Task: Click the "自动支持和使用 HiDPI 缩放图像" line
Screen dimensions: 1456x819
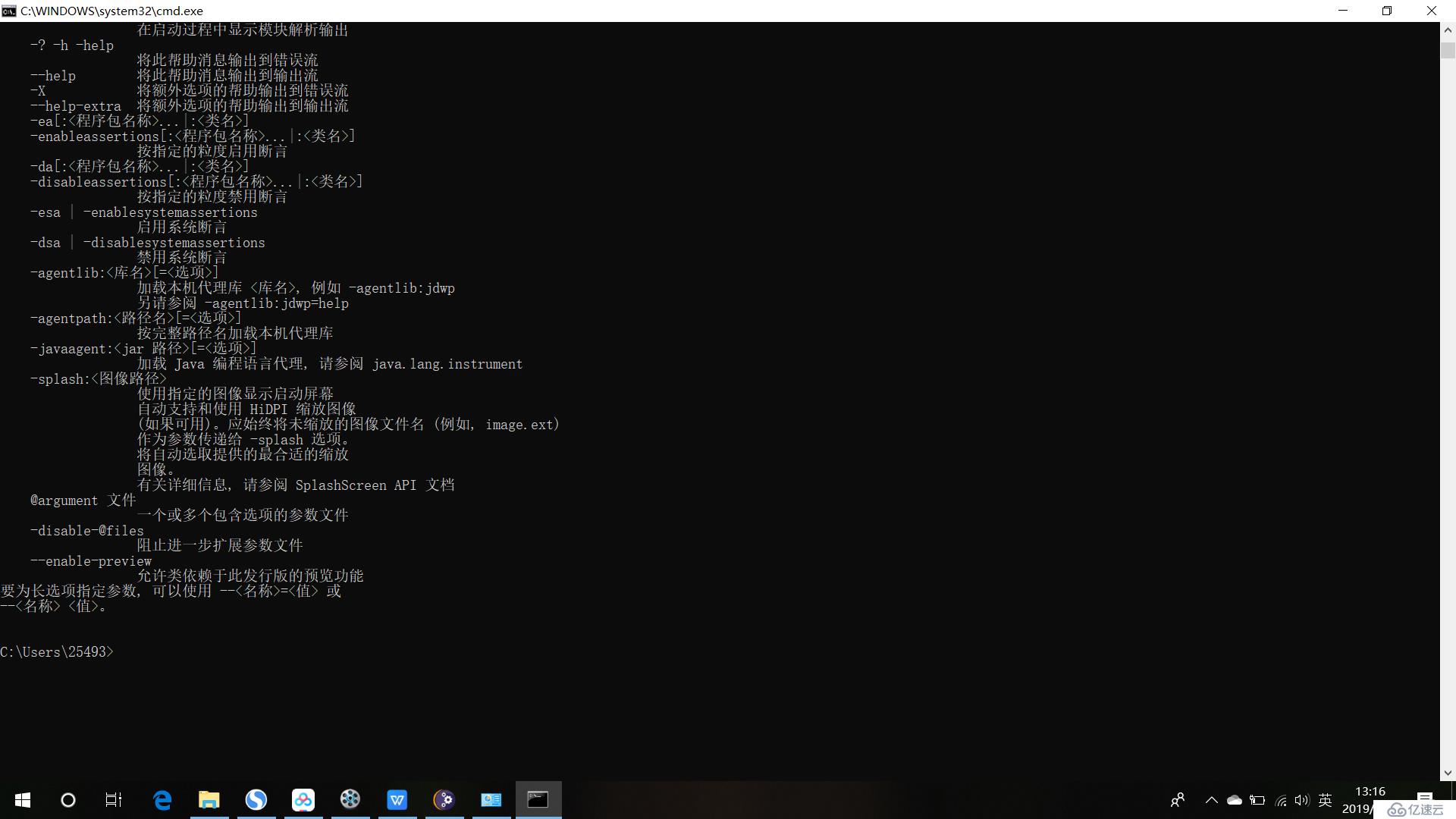Action: [246, 409]
